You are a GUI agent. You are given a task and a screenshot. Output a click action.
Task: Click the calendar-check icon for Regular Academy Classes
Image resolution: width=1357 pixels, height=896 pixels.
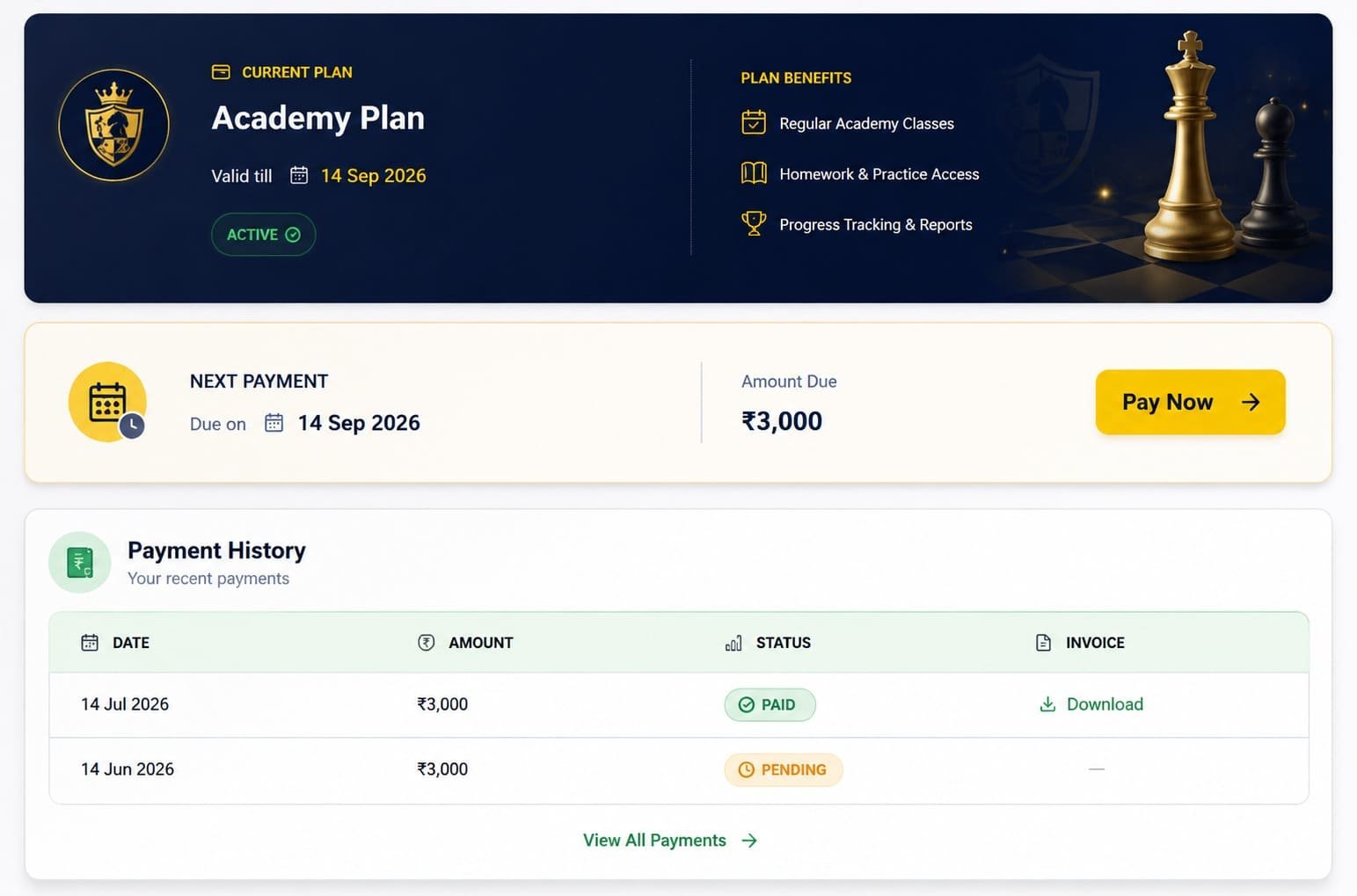click(754, 122)
